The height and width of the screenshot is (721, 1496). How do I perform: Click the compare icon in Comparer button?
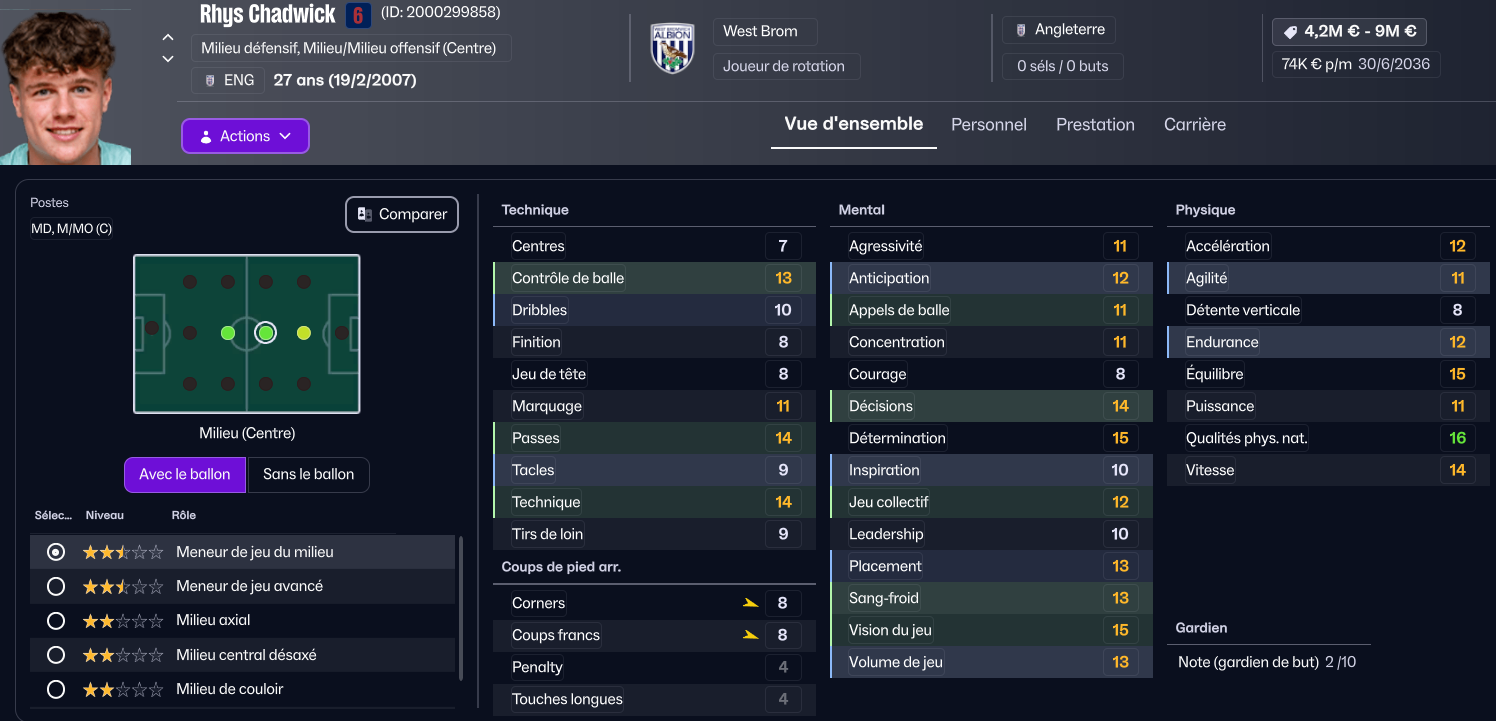coord(365,214)
